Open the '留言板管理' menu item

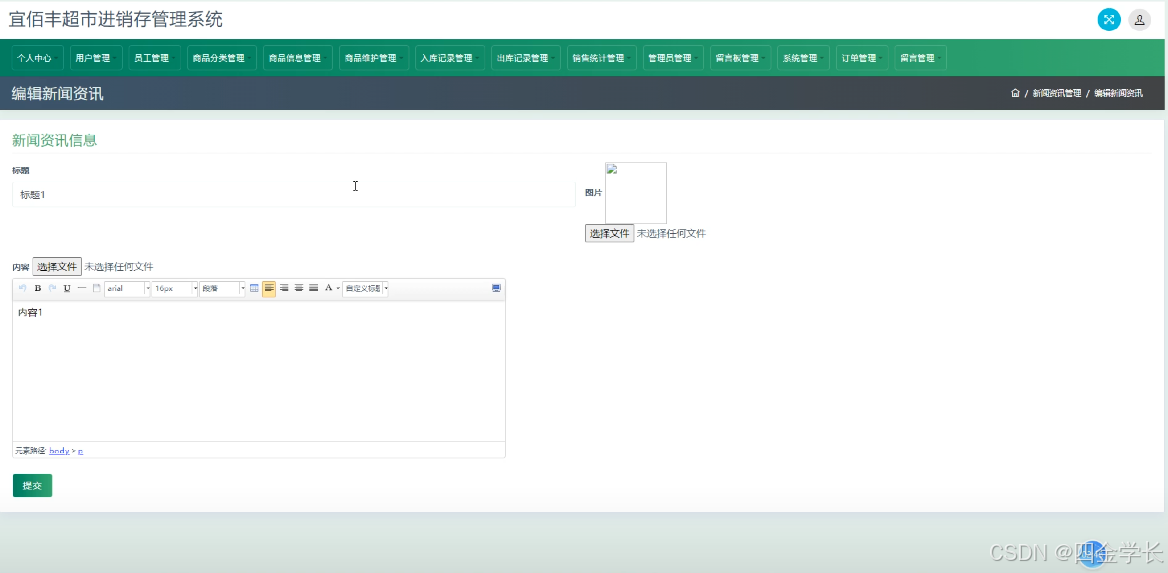pos(740,58)
